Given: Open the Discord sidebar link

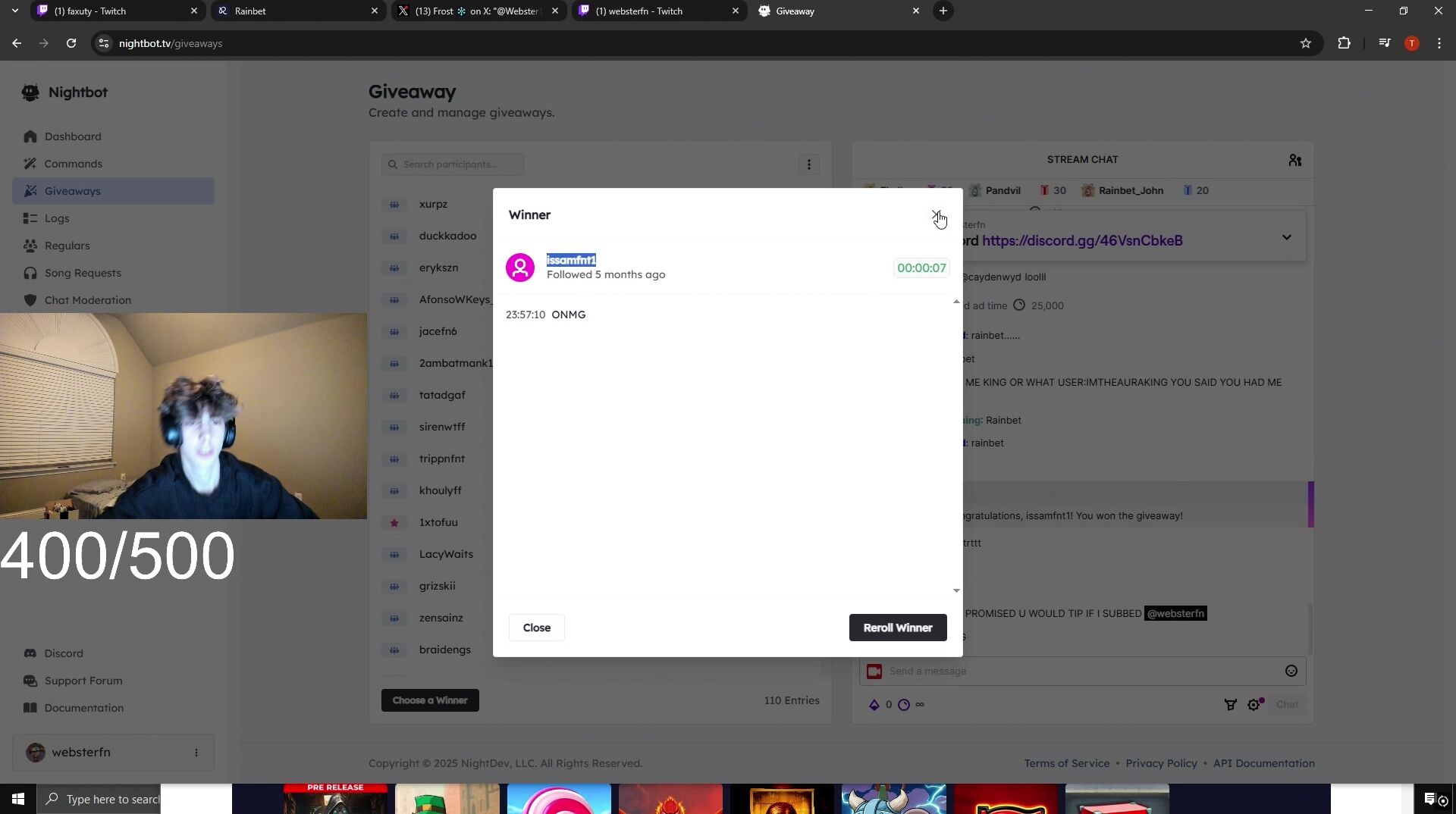Looking at the screenshot, I should coord(114,653).
